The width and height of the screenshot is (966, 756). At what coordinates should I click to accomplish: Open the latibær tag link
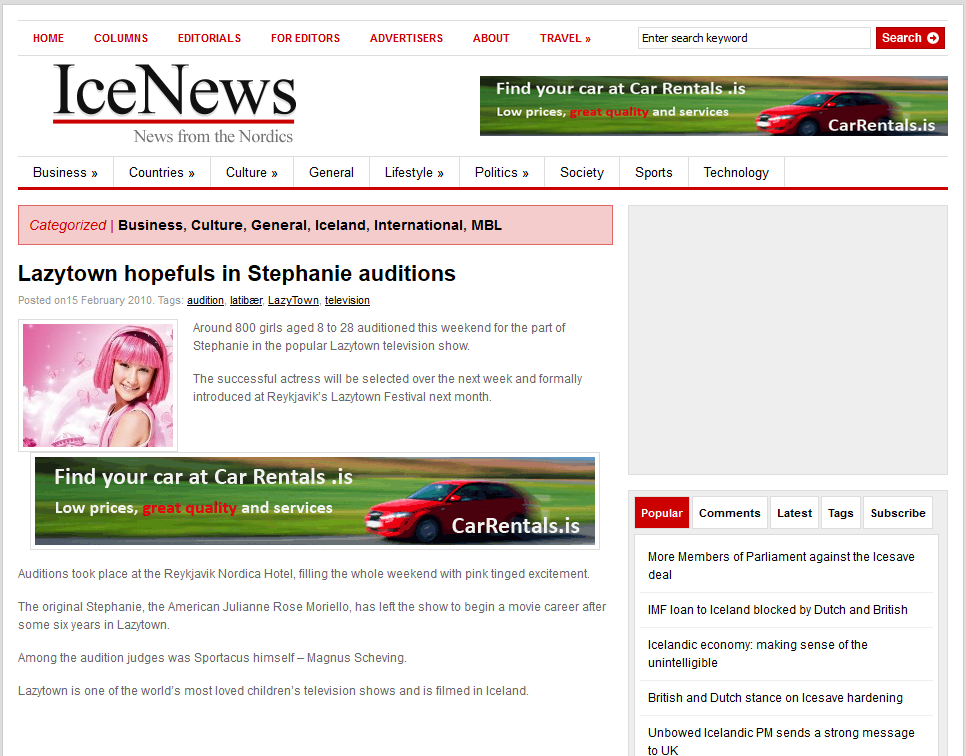click(x=246, y=301)
